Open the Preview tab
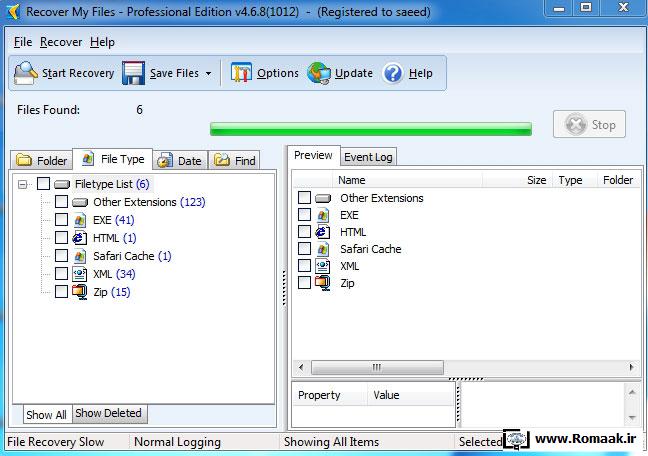The image size is (648, 456). 313,155
